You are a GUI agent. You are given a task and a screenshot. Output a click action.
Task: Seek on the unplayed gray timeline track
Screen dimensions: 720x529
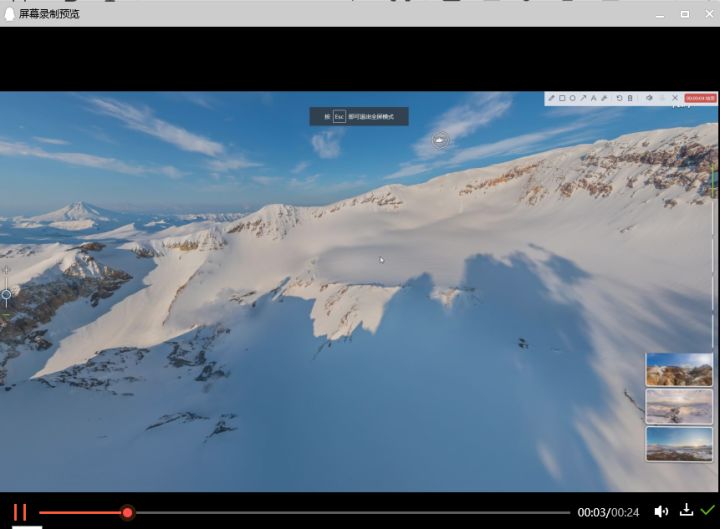tap(352, 512)
